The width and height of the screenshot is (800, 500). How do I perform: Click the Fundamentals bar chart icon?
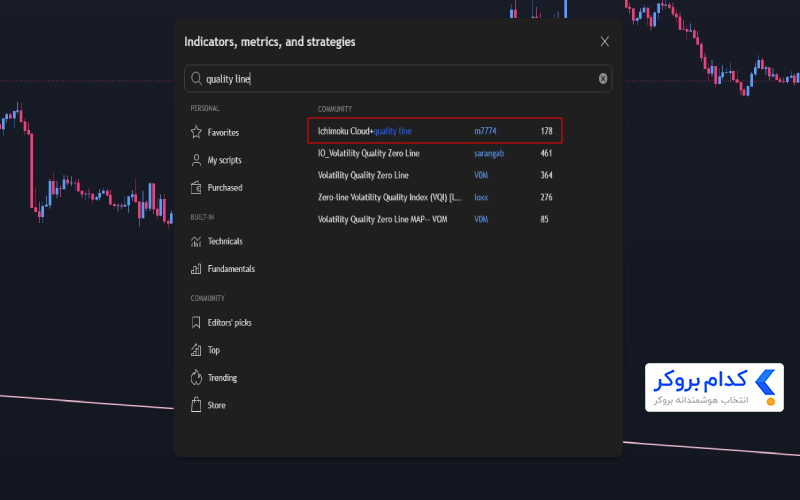click(196, 269)
